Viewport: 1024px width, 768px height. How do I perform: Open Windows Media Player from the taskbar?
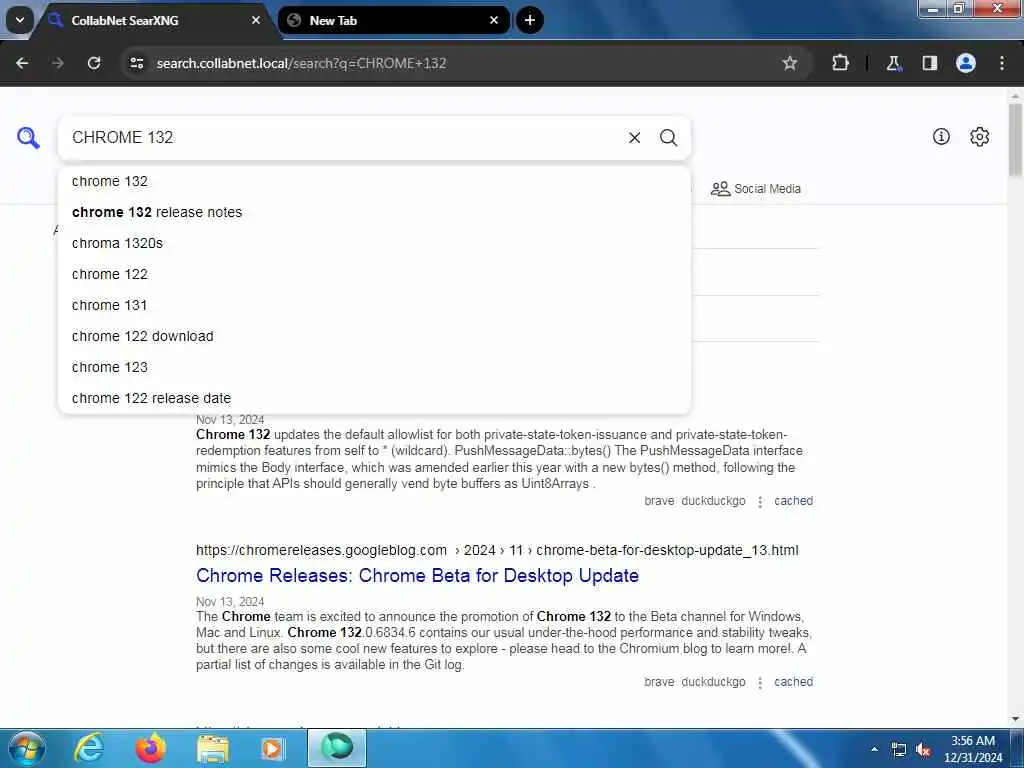(273, 748)
